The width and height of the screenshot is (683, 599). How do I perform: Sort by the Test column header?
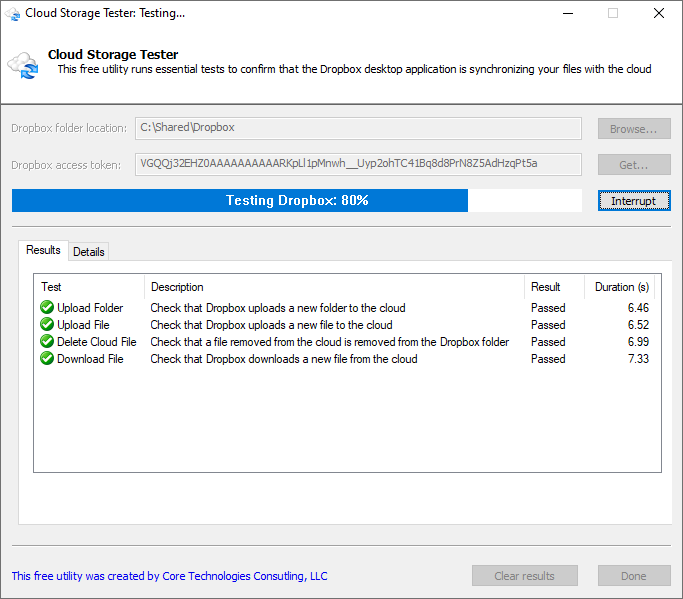click(89, 287)
